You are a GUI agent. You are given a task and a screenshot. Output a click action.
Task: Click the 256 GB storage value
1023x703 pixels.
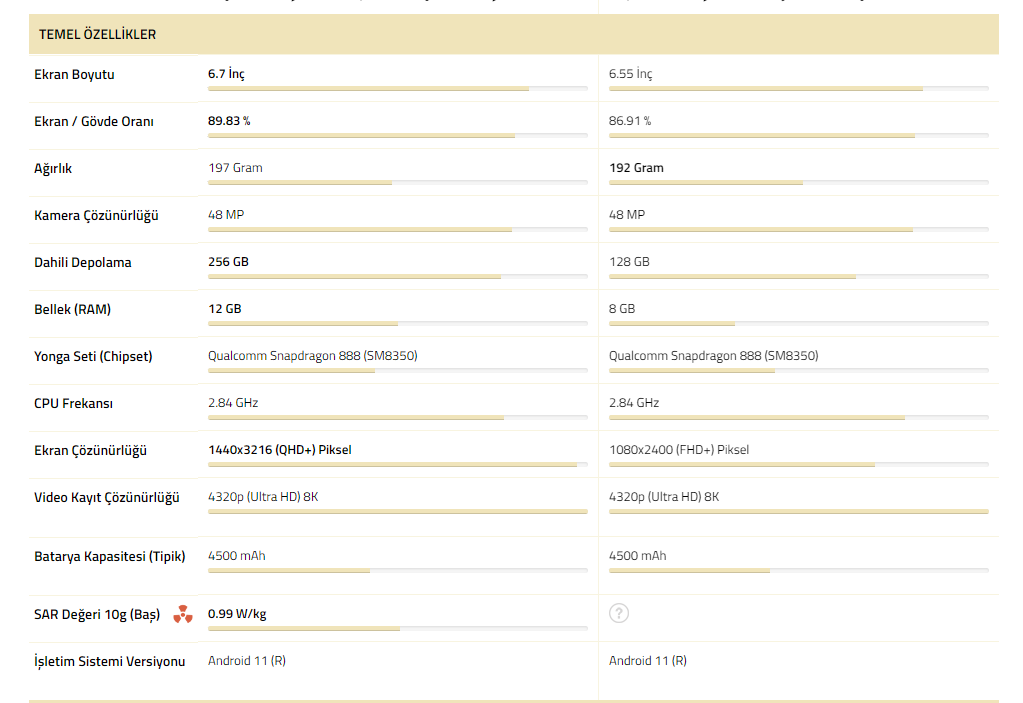pyautogui.click(x=228, y=262)
